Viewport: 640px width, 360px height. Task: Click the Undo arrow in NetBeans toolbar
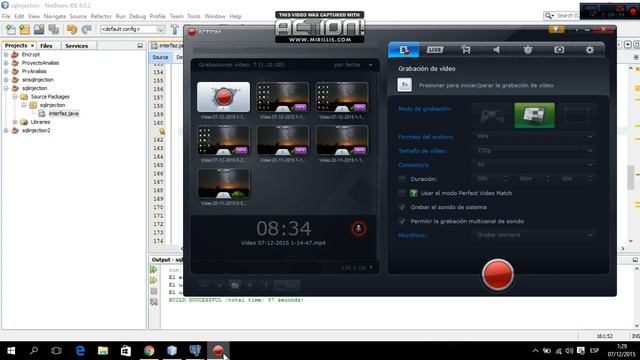[x=72, y=29]
